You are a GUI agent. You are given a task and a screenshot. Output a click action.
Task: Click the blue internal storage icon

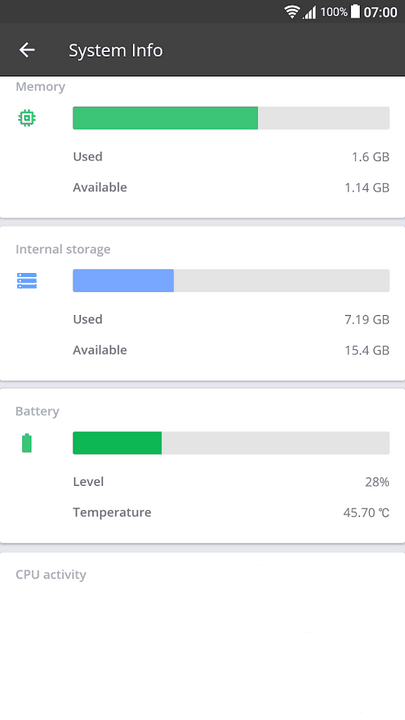pos(27,281)
